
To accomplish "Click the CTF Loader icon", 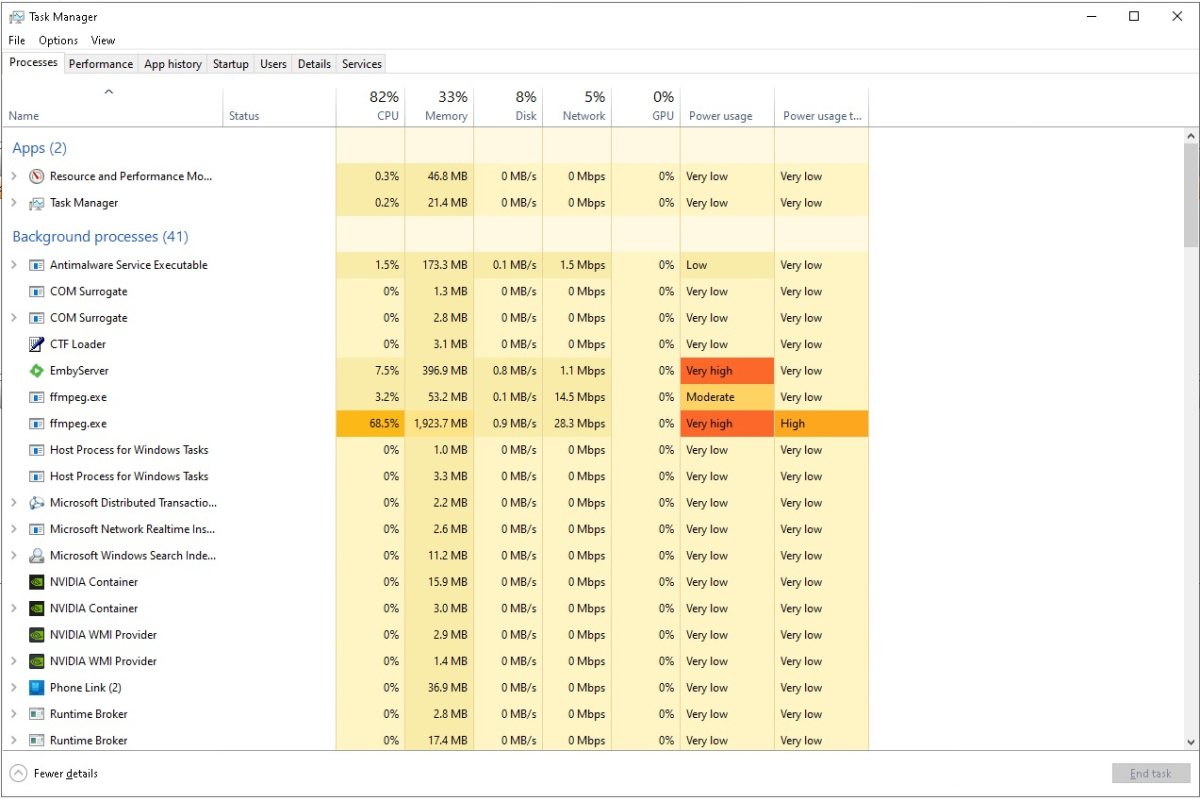I will (37, 344).
